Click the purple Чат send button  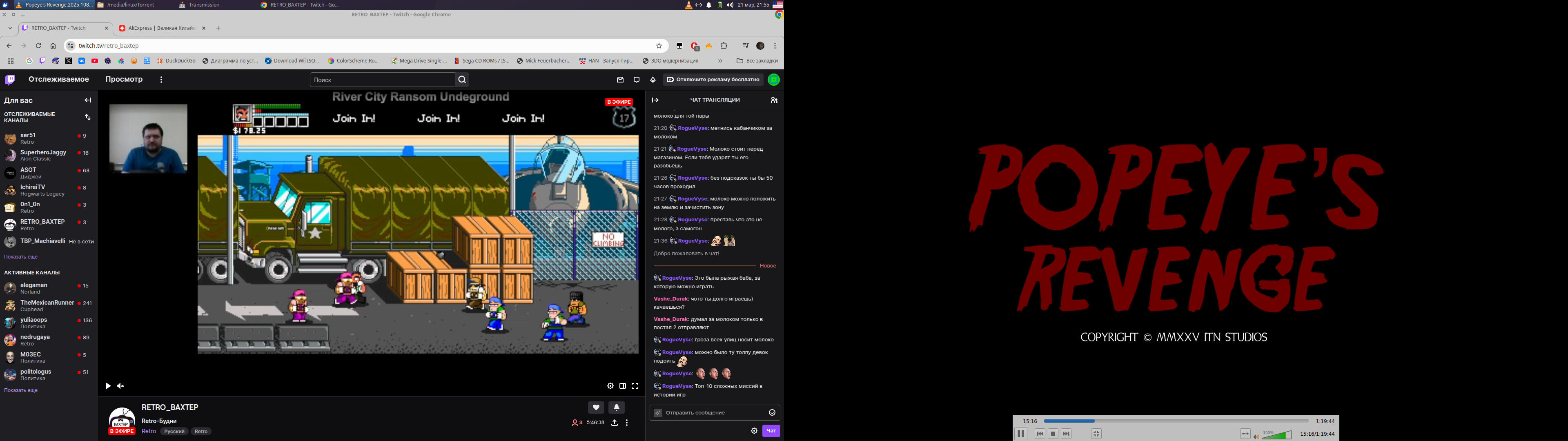pyautogui.click(x=771, y=431)
